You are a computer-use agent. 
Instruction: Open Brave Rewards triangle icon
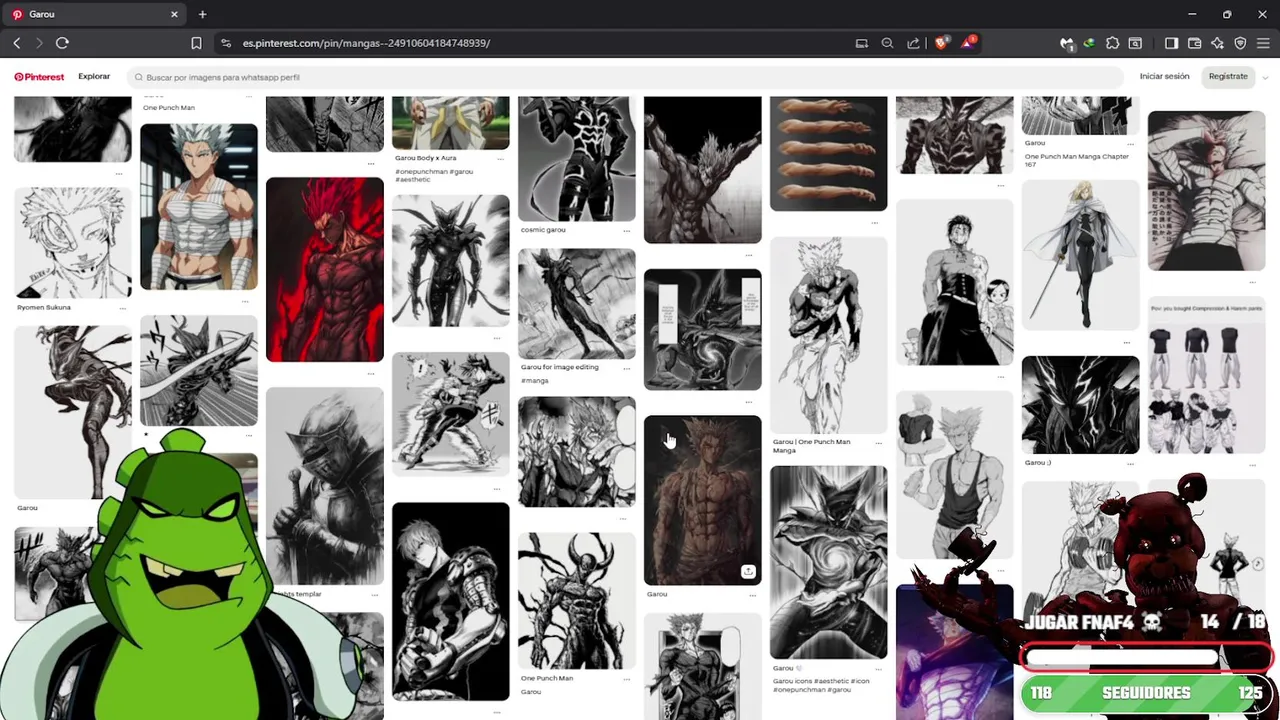[x=968, y=43]
